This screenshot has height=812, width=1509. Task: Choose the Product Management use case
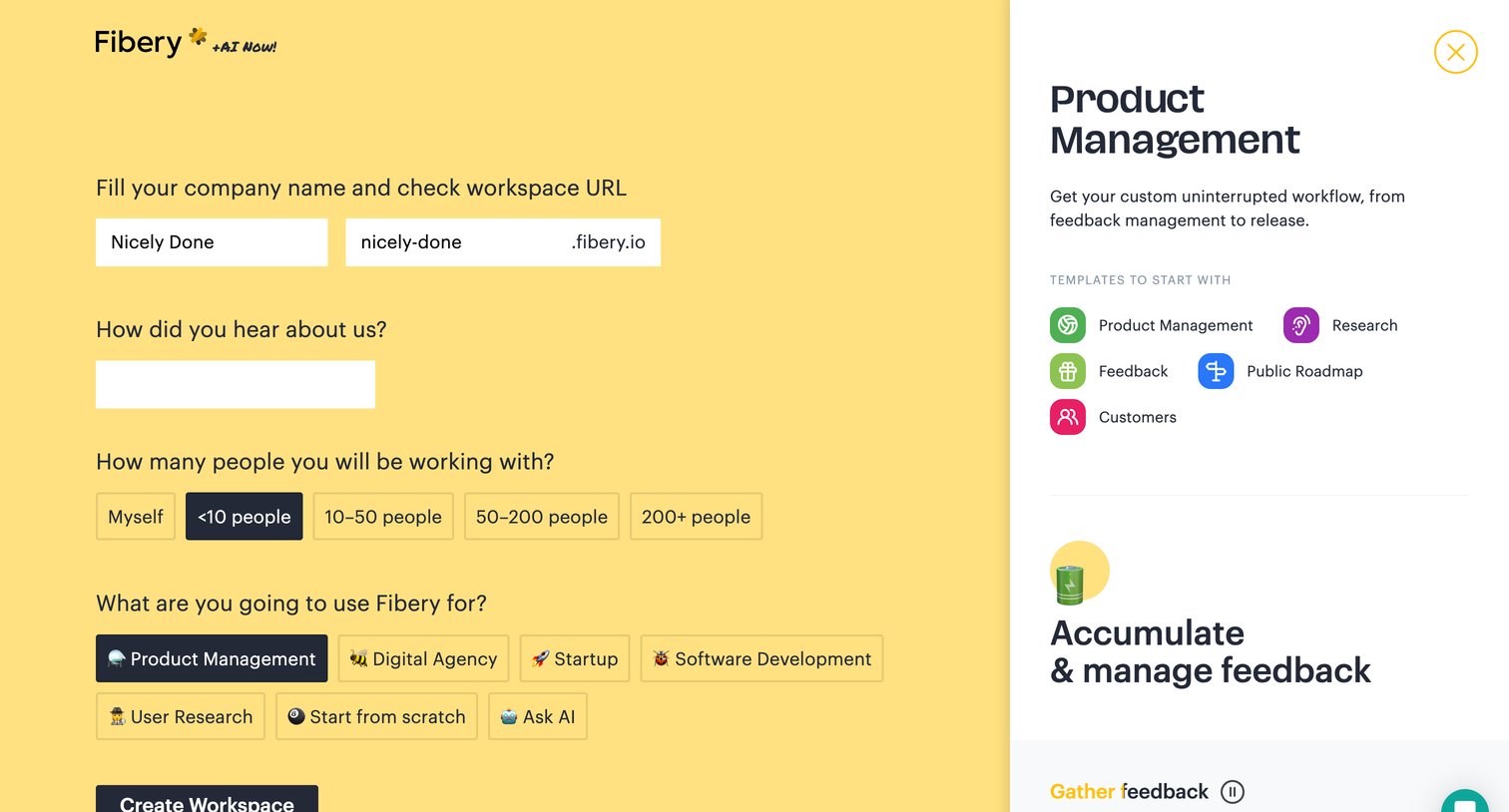pos(212,658)
